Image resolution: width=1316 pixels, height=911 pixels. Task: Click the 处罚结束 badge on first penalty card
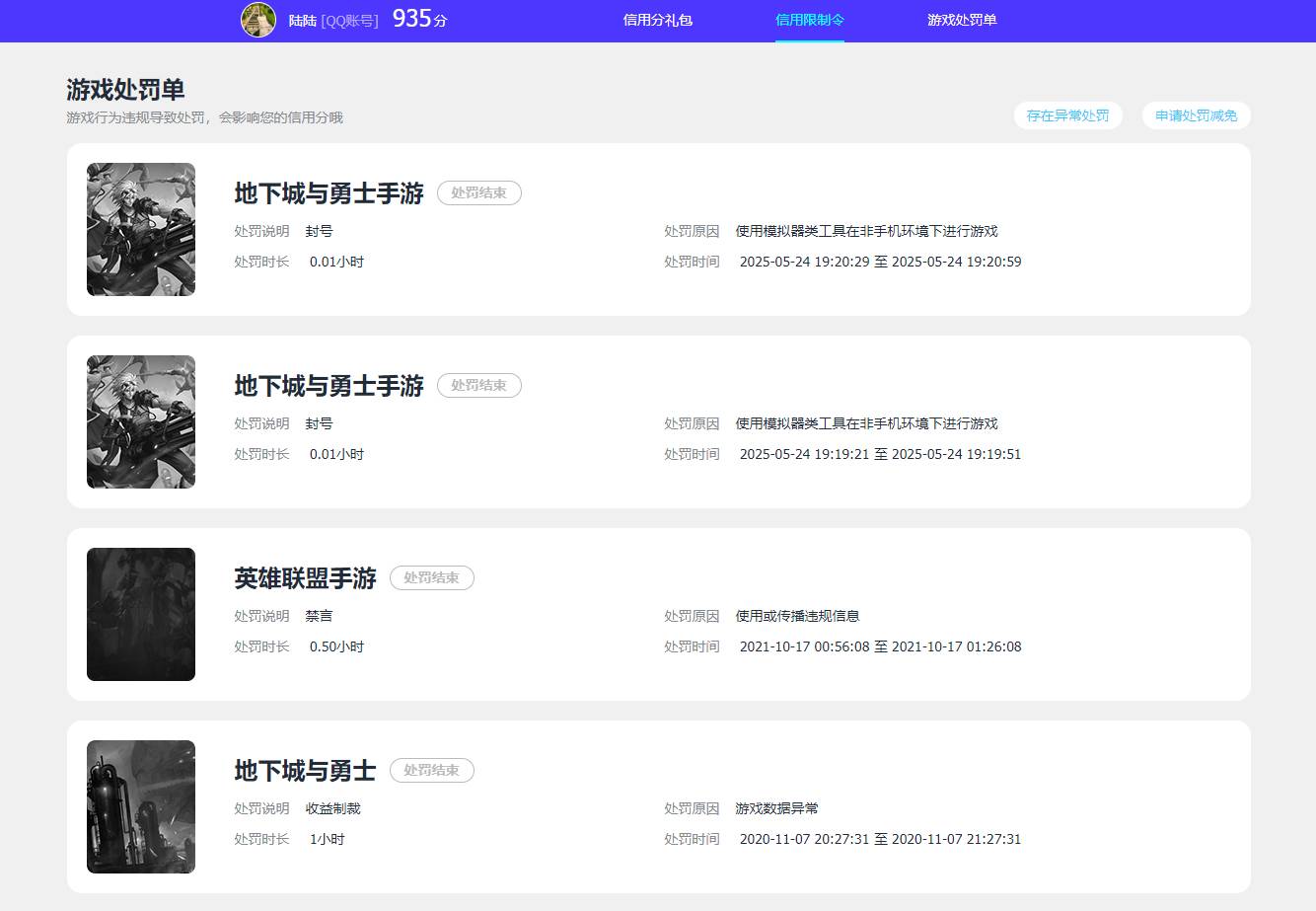pyautogui.click(x=479, y=192)
